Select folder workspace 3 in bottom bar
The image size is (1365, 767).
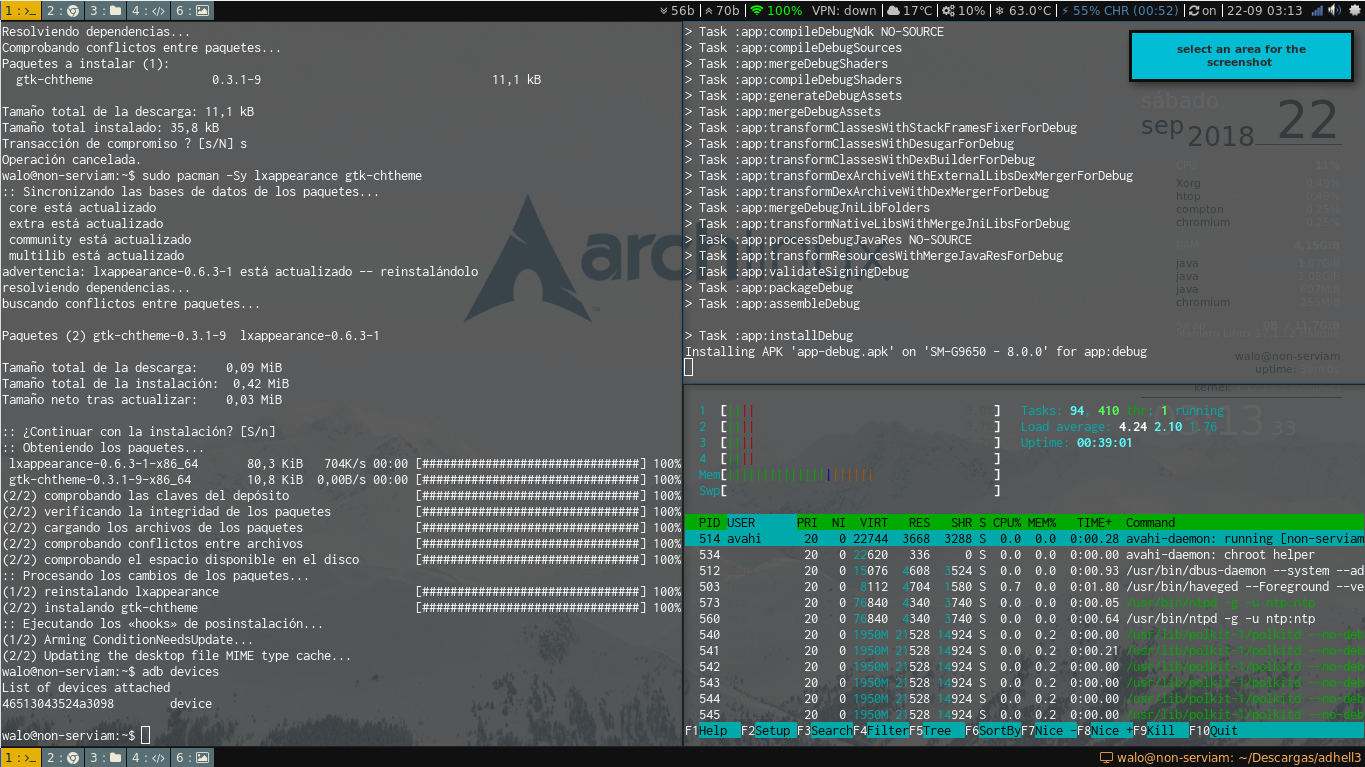pyautogui.click(x=104, y=757)
